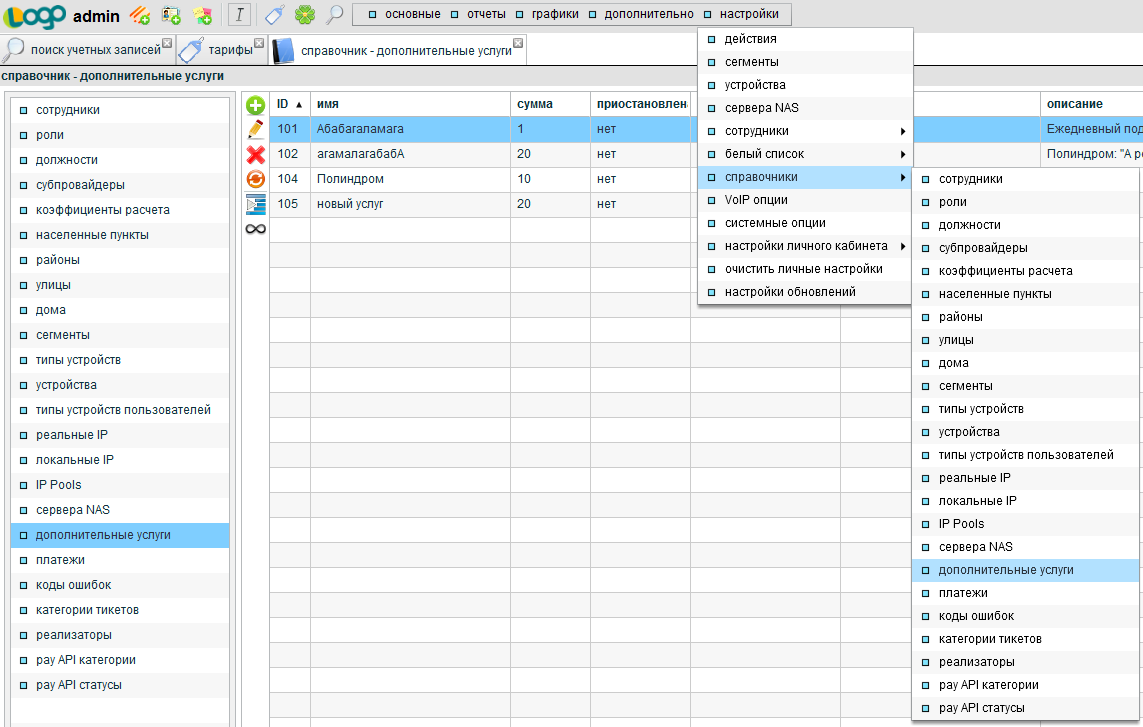The image size is (1143, 727).
Task: Select the 'Полиндром' table row
Action: point(350,179)
